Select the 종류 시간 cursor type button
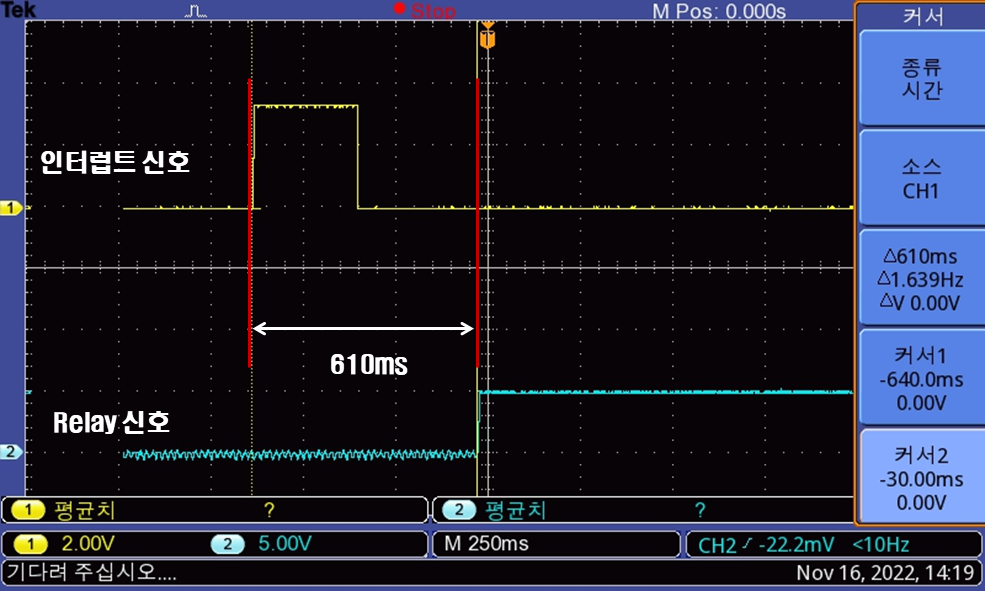985x591 pixels. point(921,79)
